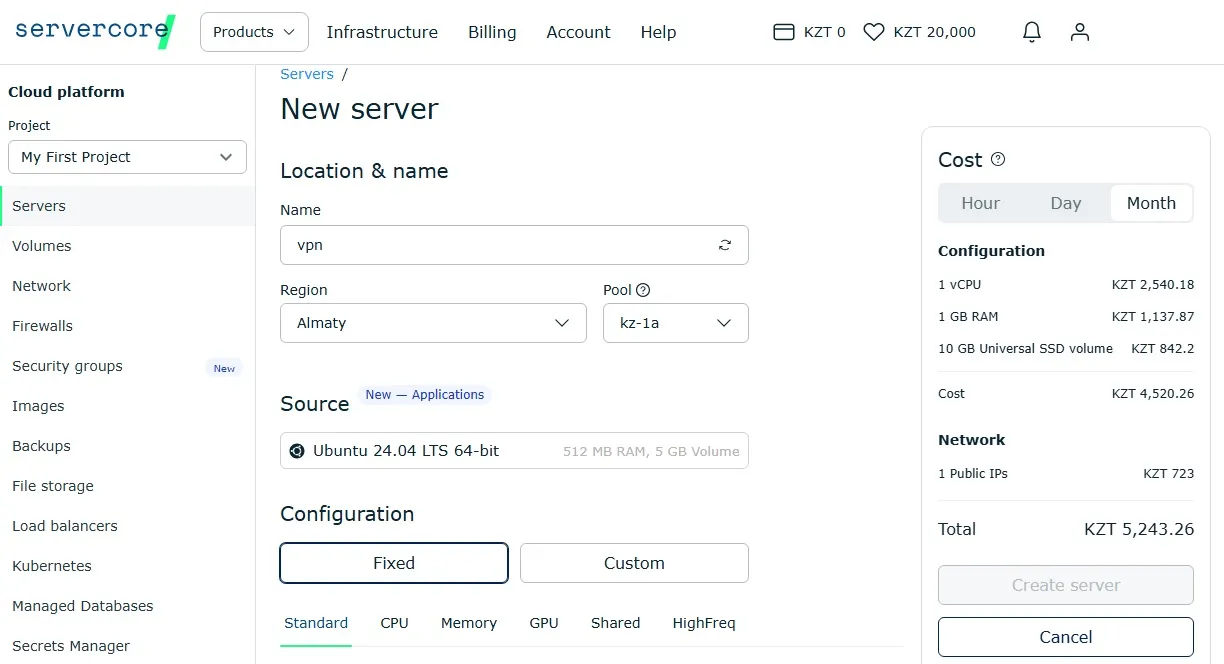The image size is (1224, 664).
Task: Click the heart bonus balance icon
Action: coord(874,32)
